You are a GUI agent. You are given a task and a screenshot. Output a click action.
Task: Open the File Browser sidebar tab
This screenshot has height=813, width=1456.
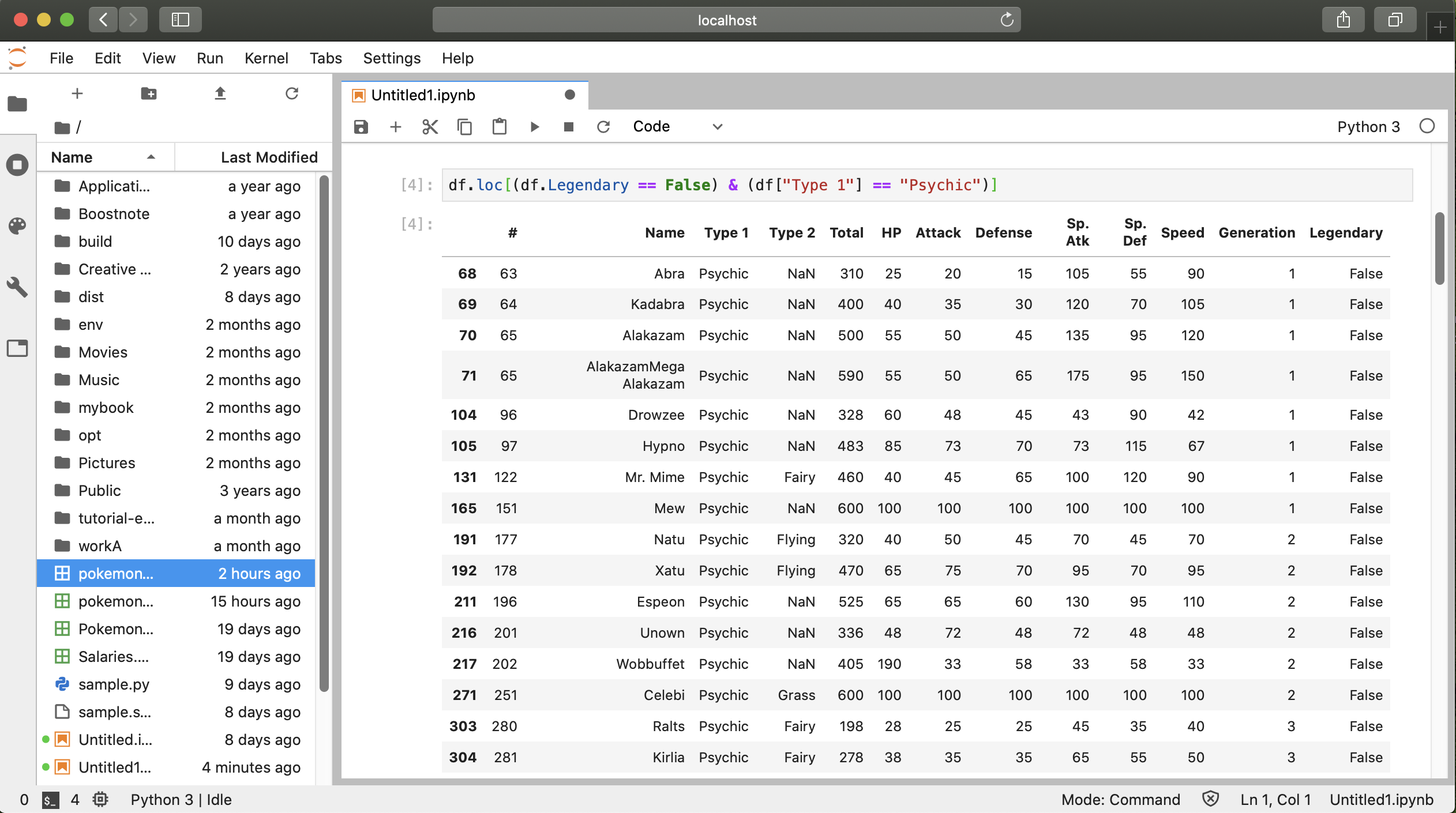(17, 104)
